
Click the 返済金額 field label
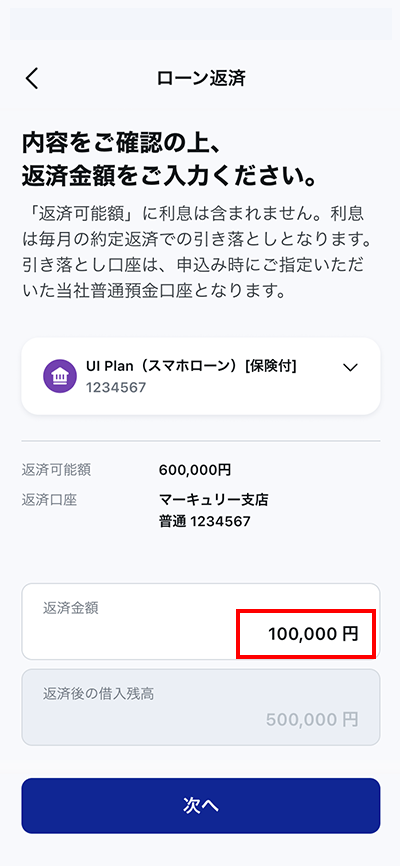pos(71,608)
